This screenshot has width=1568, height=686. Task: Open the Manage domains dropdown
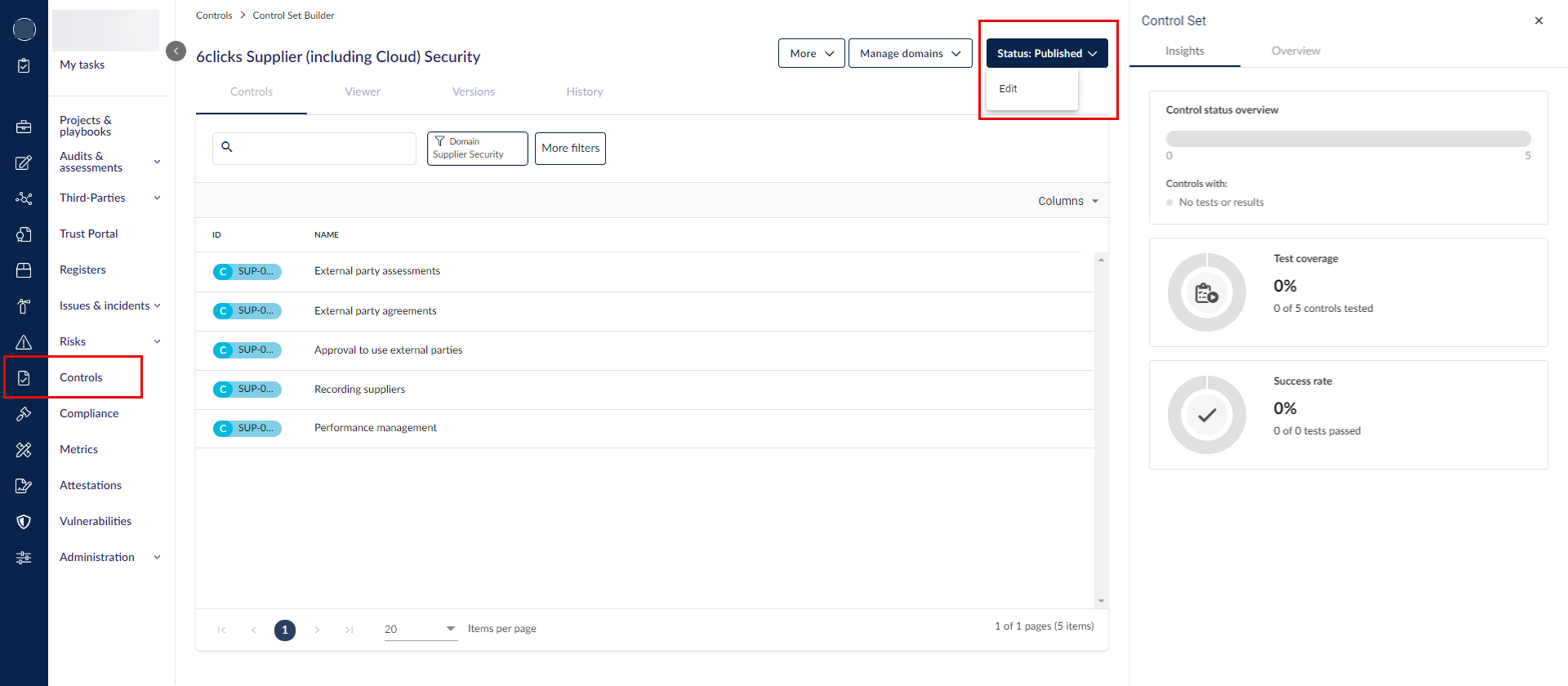[x=911, y=53]
